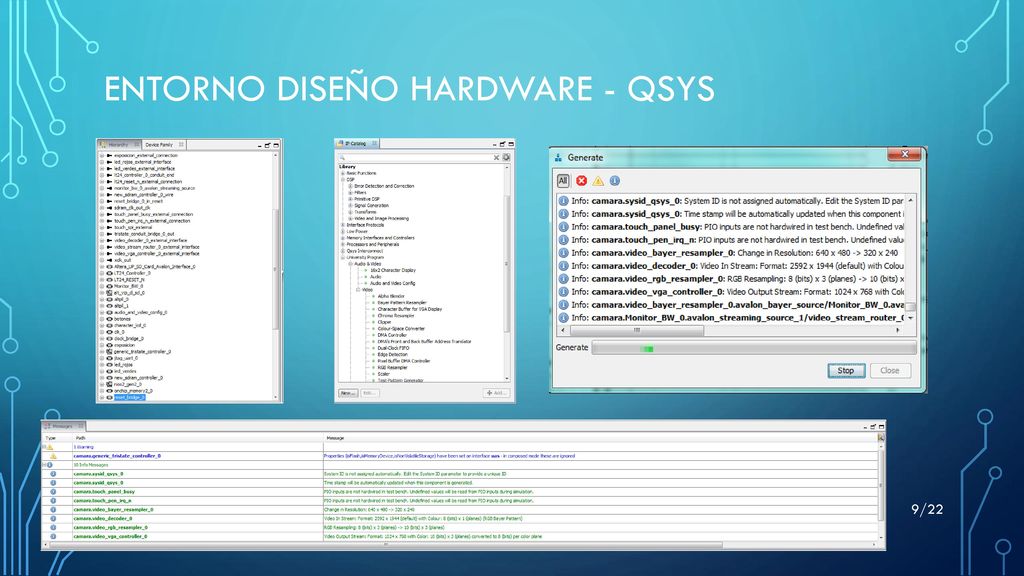Select the camara.video_vga_controller_0 line in Generate

(x=731, y=292)
